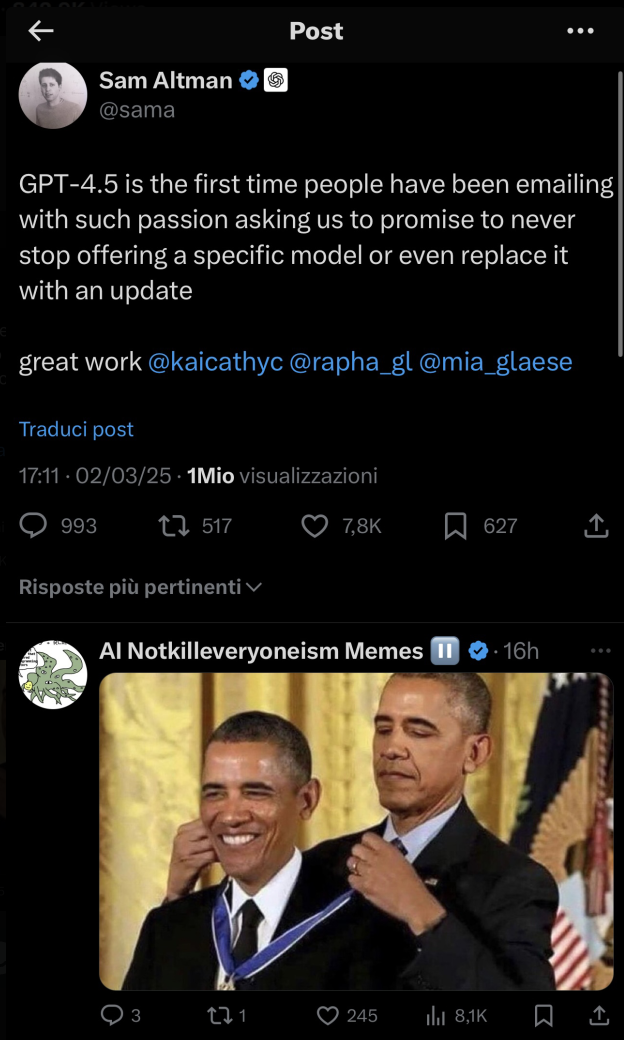Repost the AI Notkilleveryoneism Memes reply
The width and height of the screenshot is (624, 1040).
pyautogui.click(x=220, y=1016)
